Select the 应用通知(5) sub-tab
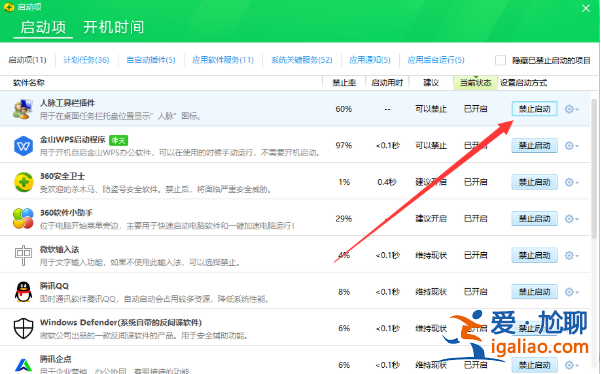Viewport: 601px width, 374px height. pos(370,60)
